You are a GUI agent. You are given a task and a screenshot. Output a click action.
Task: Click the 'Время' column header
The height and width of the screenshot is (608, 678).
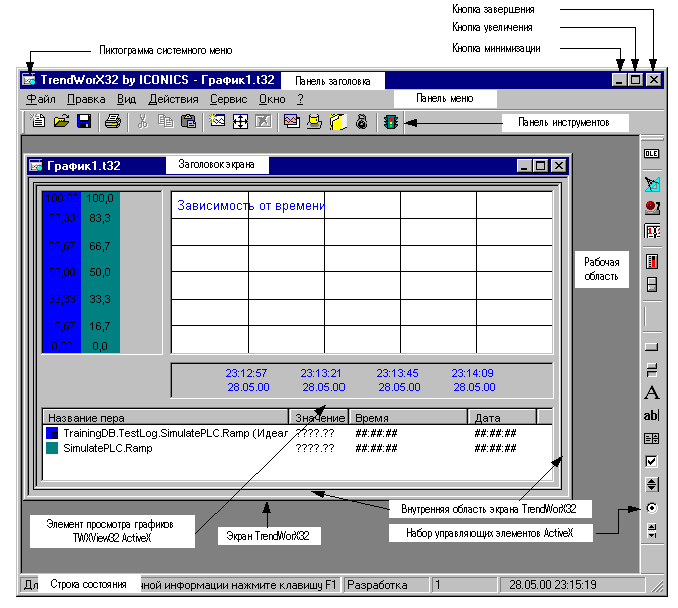[x=408, y=417]
